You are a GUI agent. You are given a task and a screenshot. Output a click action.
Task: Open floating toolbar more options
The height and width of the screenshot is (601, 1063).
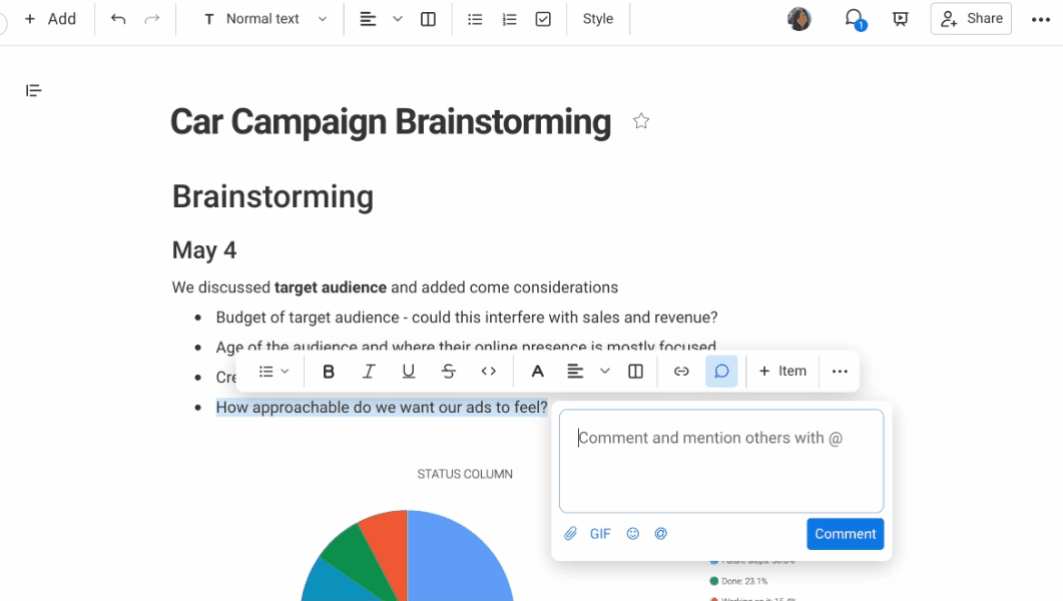[839, 371]
